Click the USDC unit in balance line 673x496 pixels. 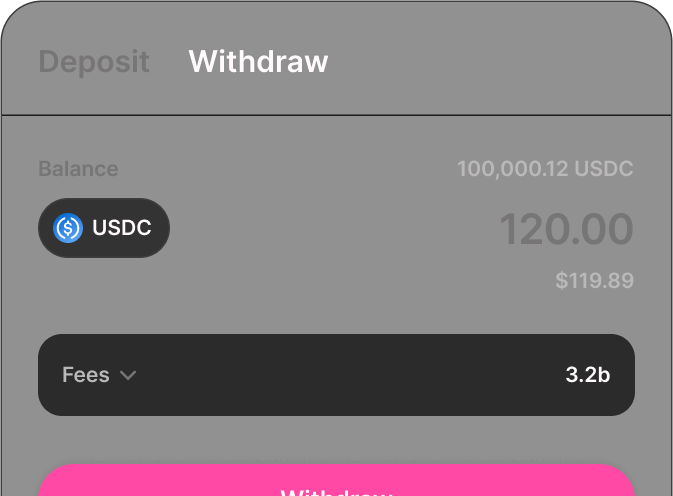[604, 169]
